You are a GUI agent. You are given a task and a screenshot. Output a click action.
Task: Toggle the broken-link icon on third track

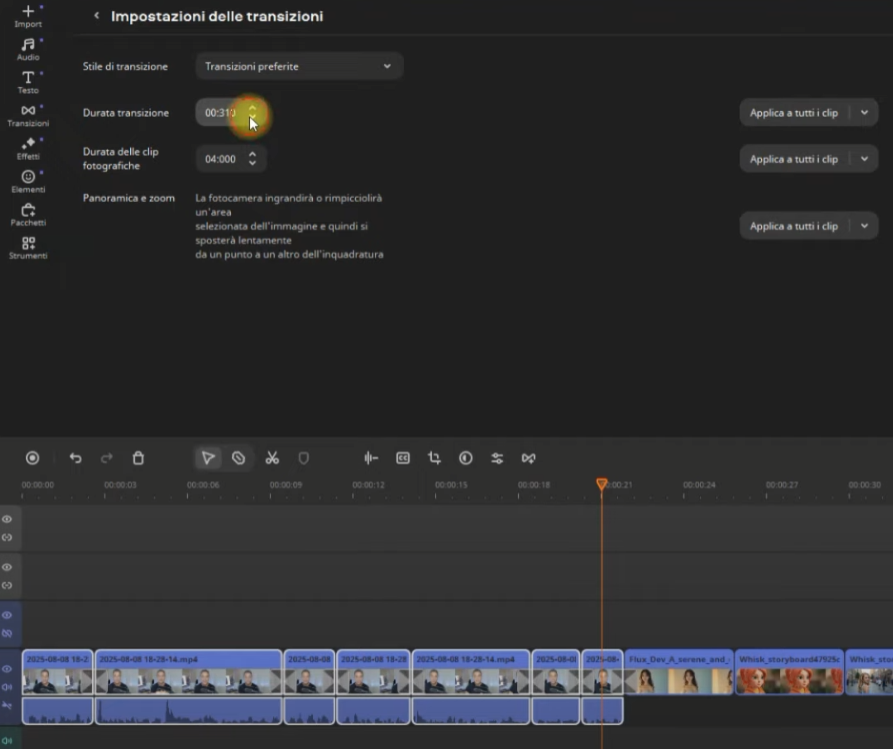coord(7,633)
